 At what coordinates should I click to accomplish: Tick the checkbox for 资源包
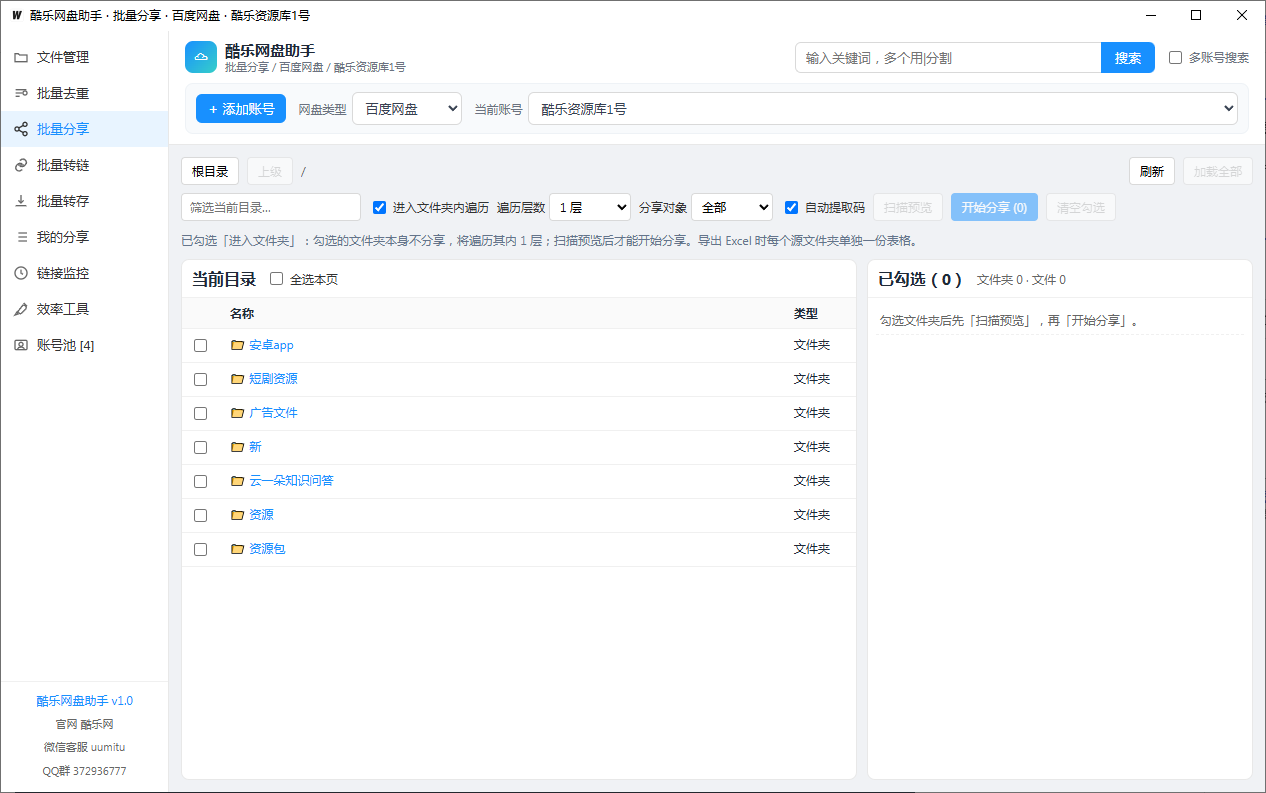pos(201,549)
